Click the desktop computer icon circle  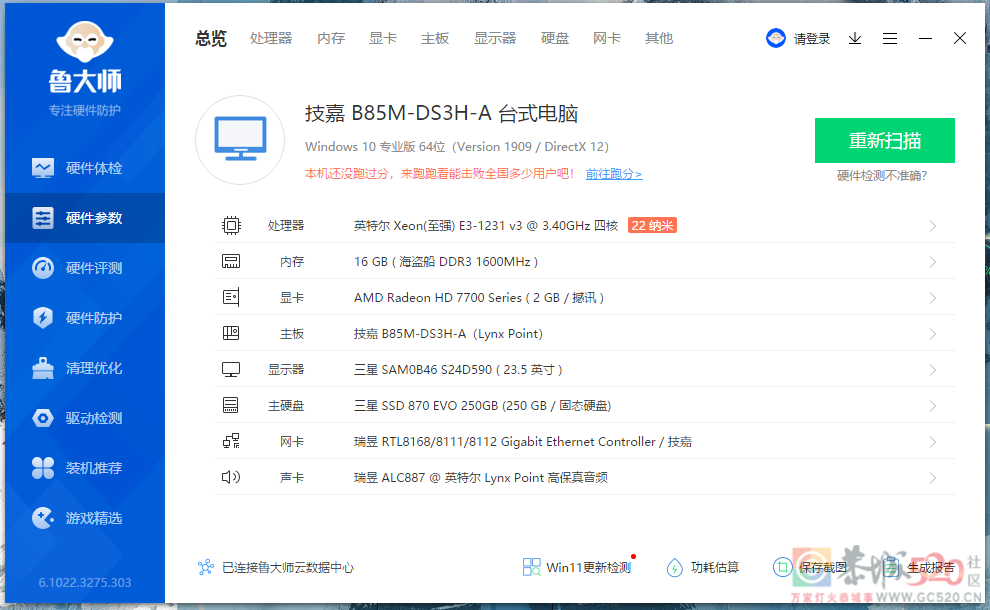pyautogui.click(x=240, y=140)
